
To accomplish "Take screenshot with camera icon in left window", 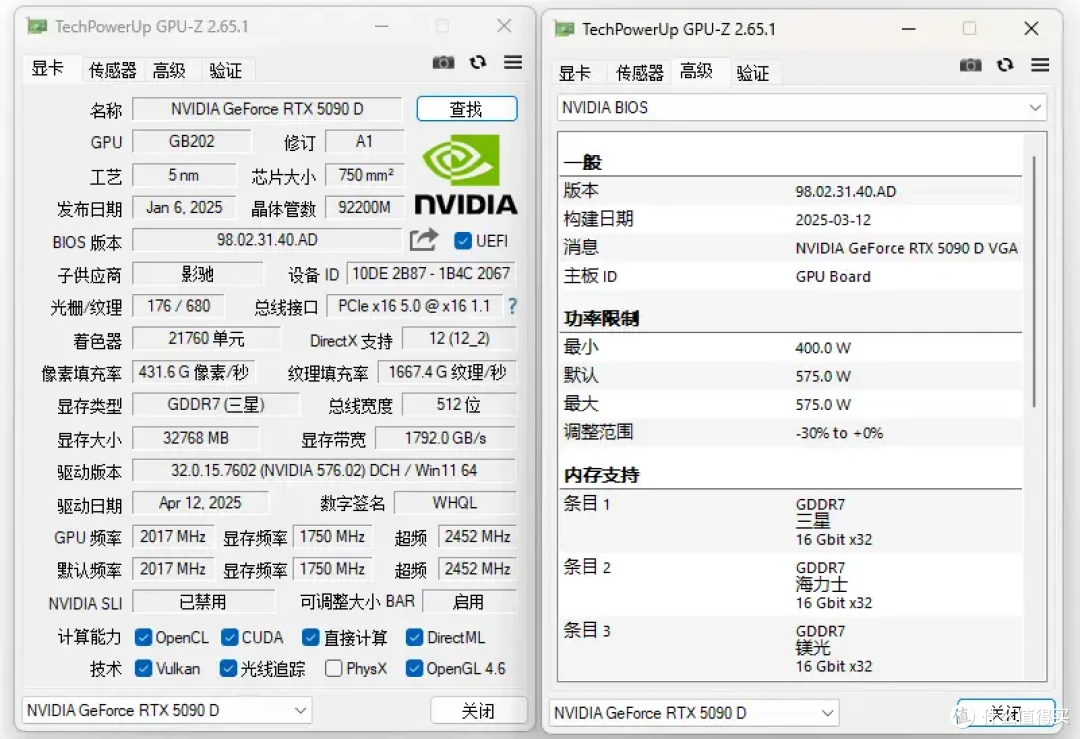I will [x=444, y=63].
